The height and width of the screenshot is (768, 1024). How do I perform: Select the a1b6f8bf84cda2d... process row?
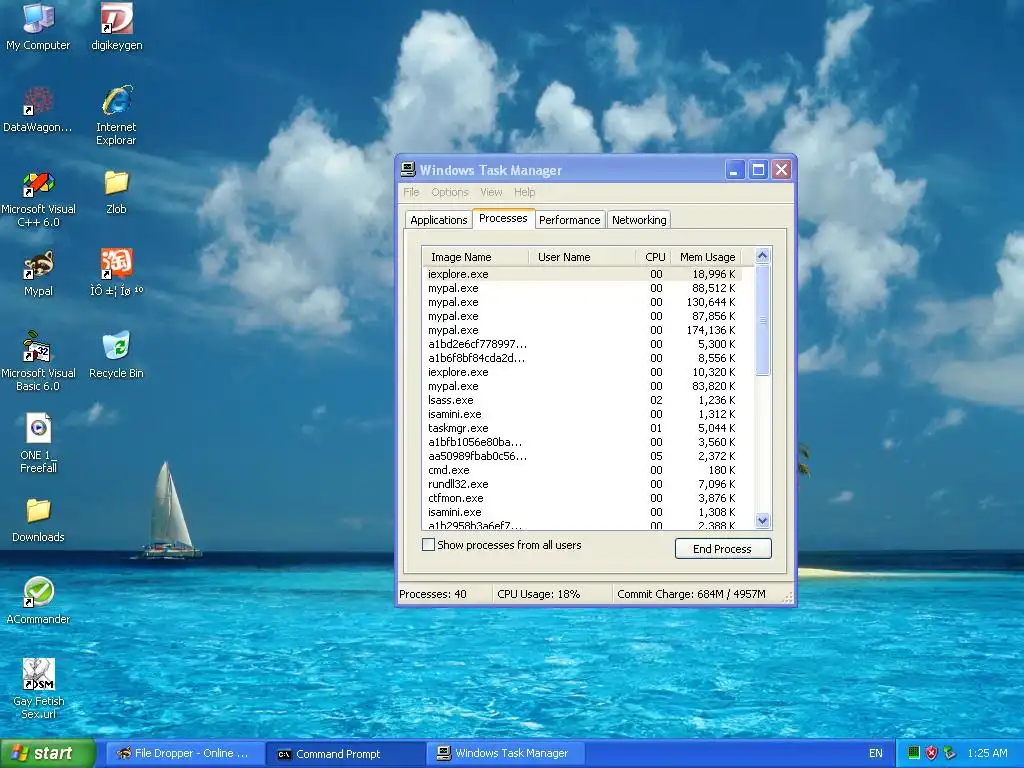[x=583, y=358]
